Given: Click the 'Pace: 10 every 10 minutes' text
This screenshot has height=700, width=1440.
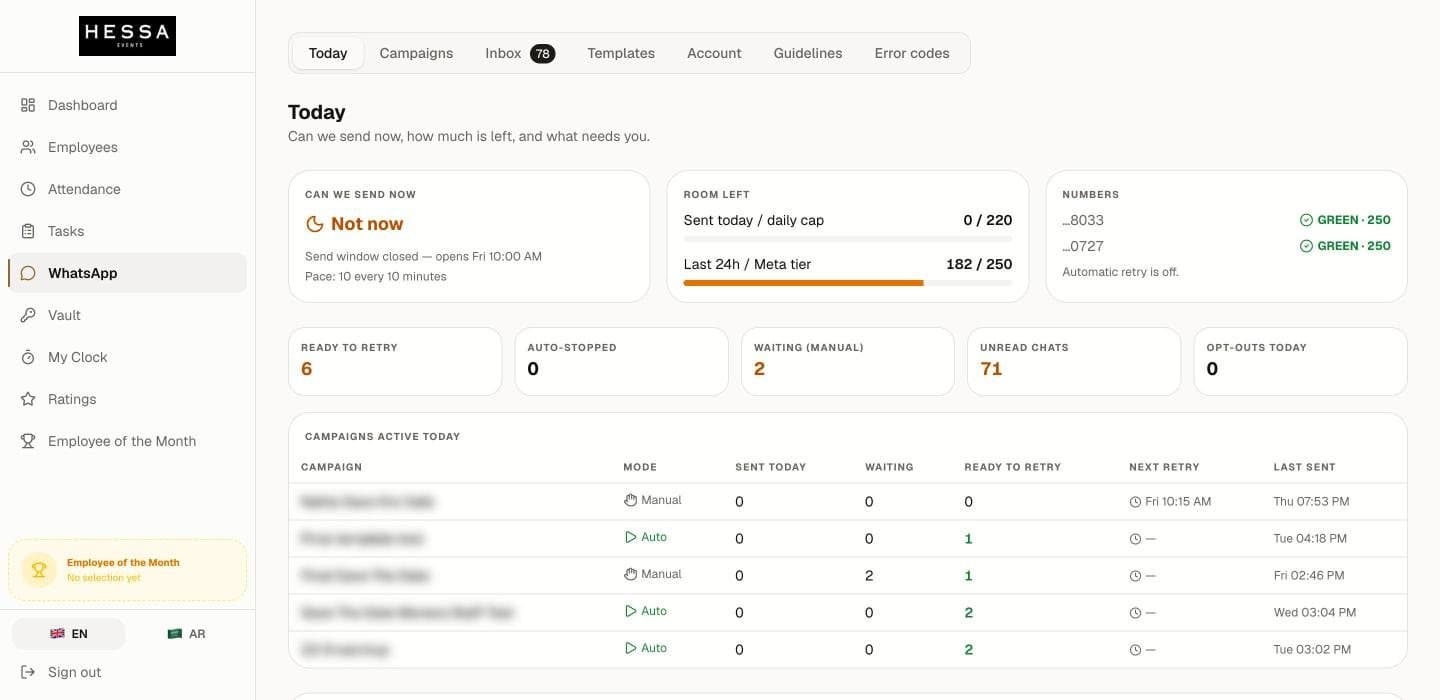Looking at the screenshot, I should (x=376, y=276).
